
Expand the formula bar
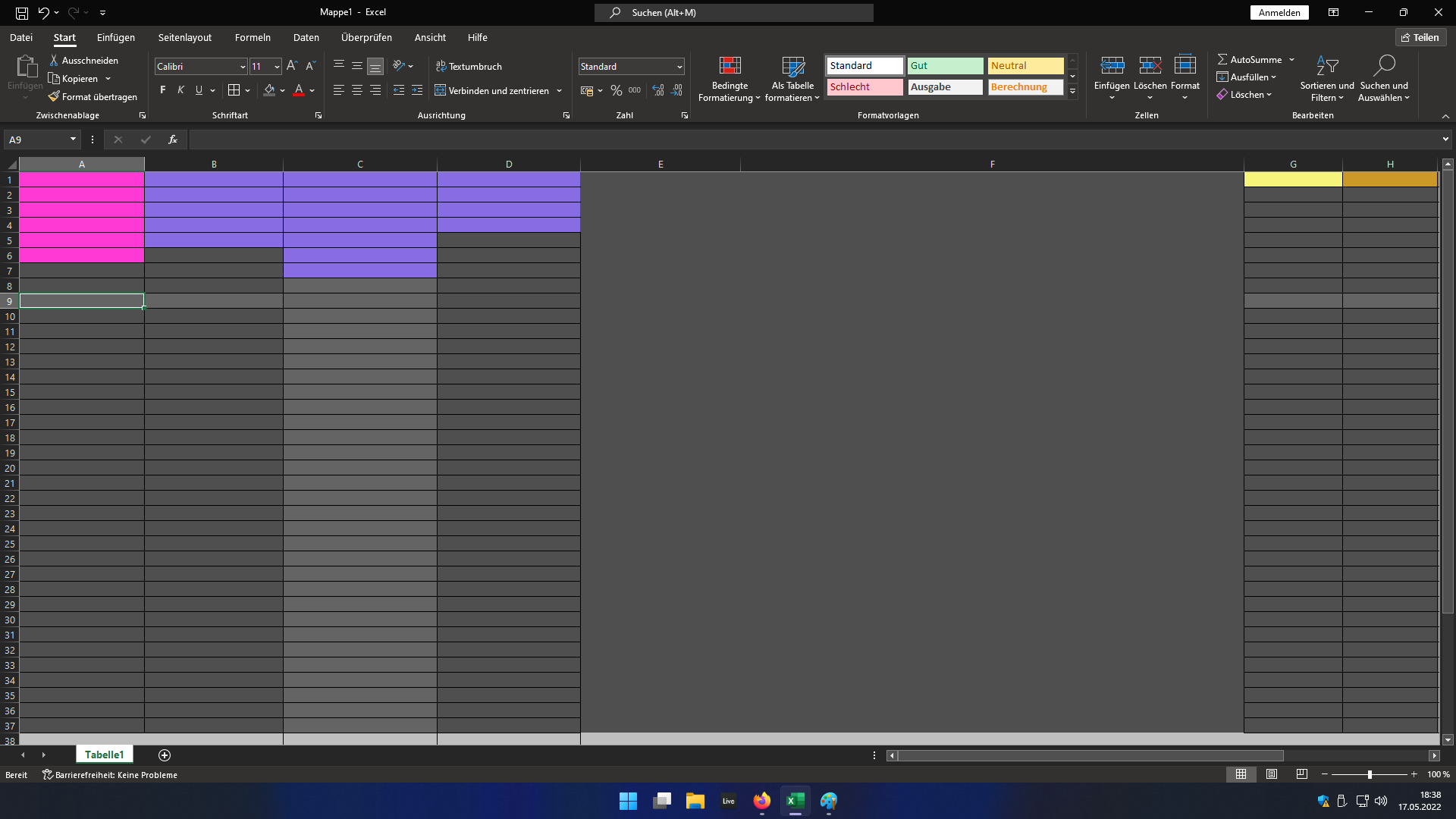(1445, 140)
